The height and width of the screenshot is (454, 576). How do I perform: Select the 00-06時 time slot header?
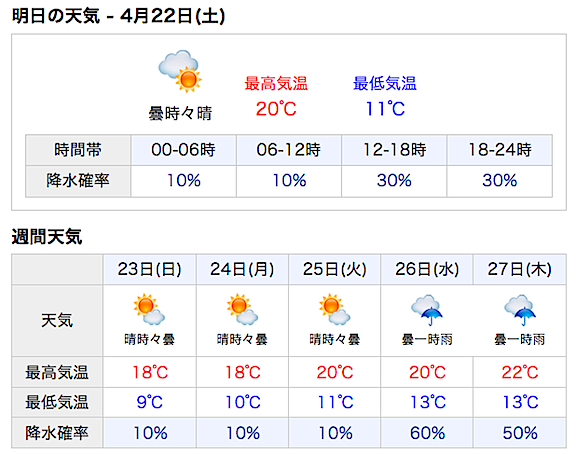click(183, 150)
